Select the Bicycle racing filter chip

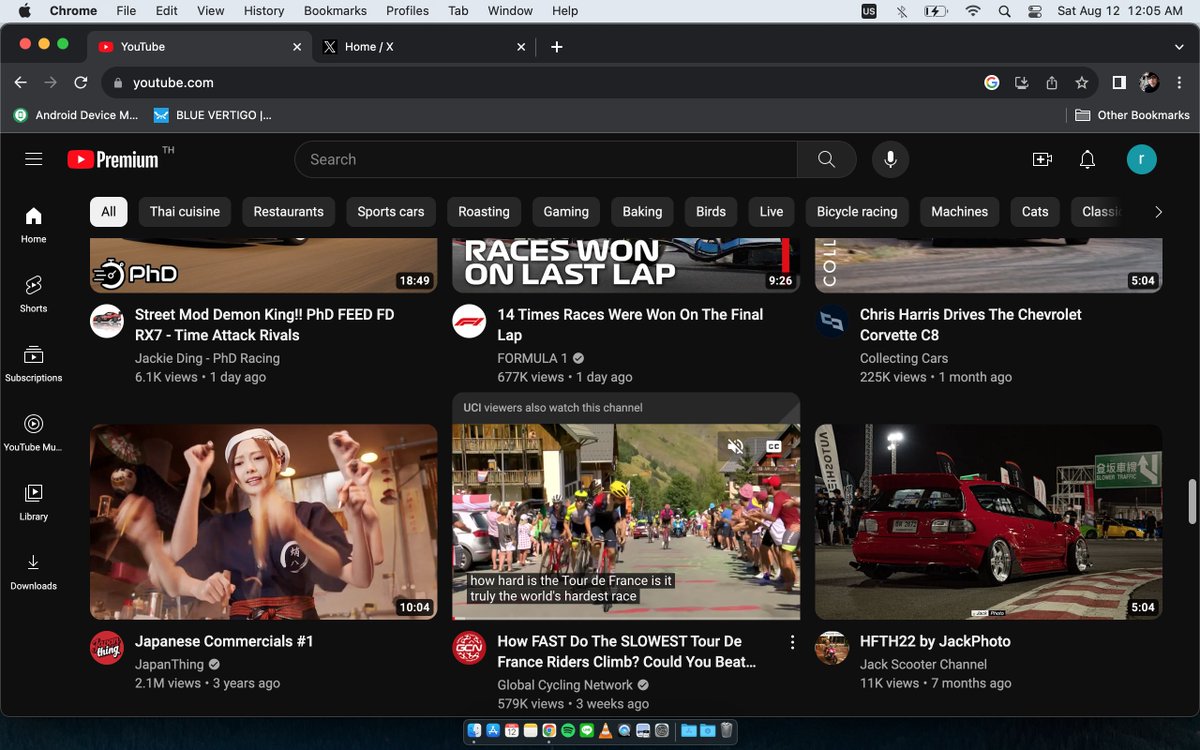(857, 212)
